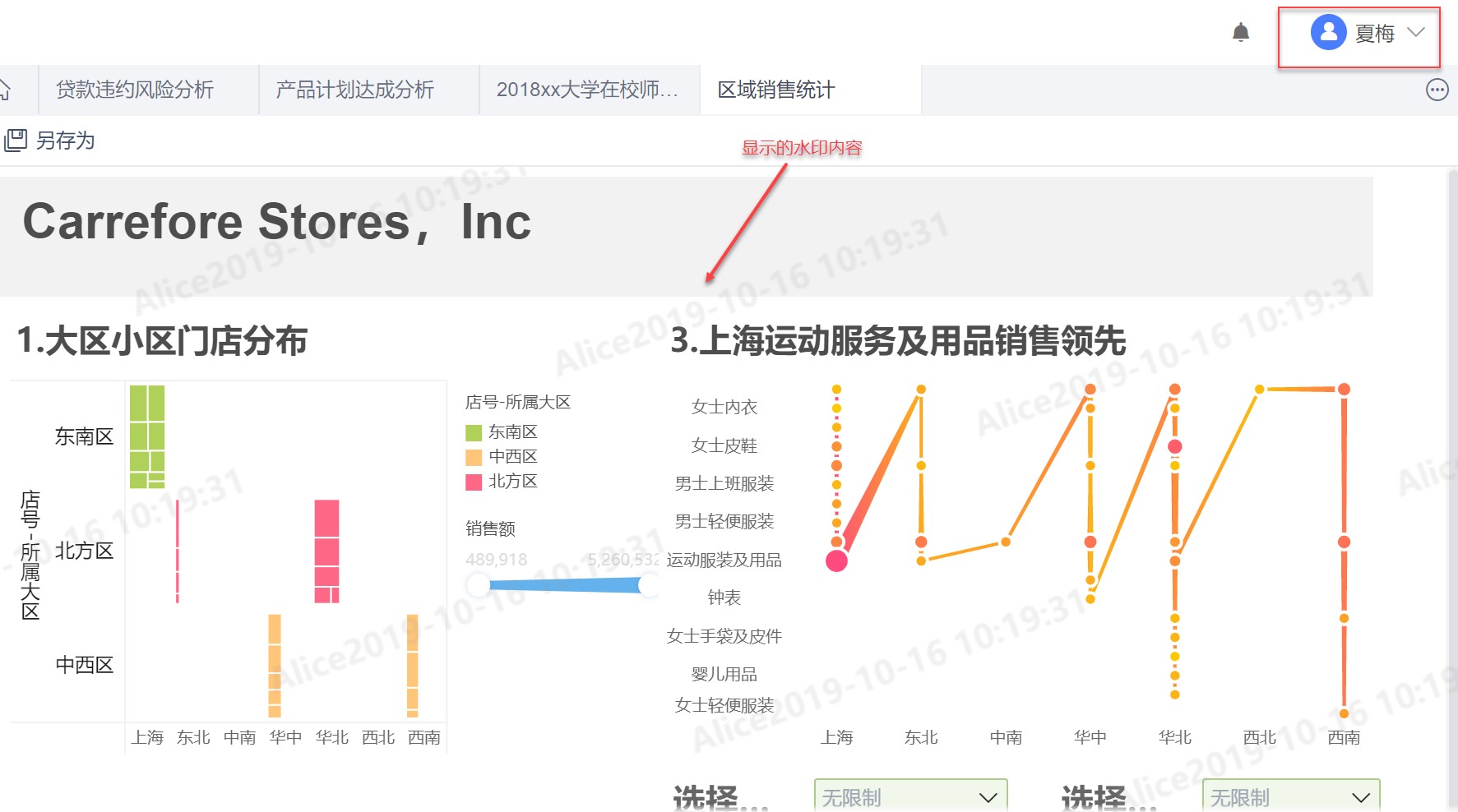The image size is (1458, 812).
Task: Click the '3.上海运动服务及用品销售领先' heading
Action: (898, 340)
